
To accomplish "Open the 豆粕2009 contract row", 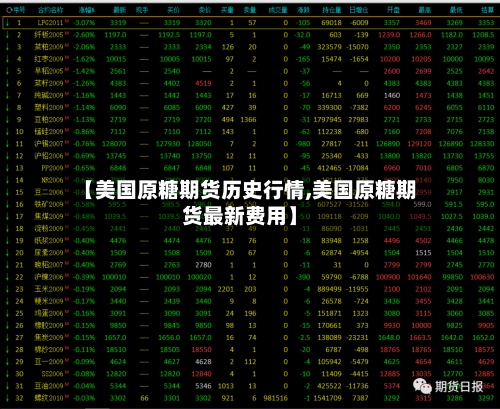I will (250, 120).
